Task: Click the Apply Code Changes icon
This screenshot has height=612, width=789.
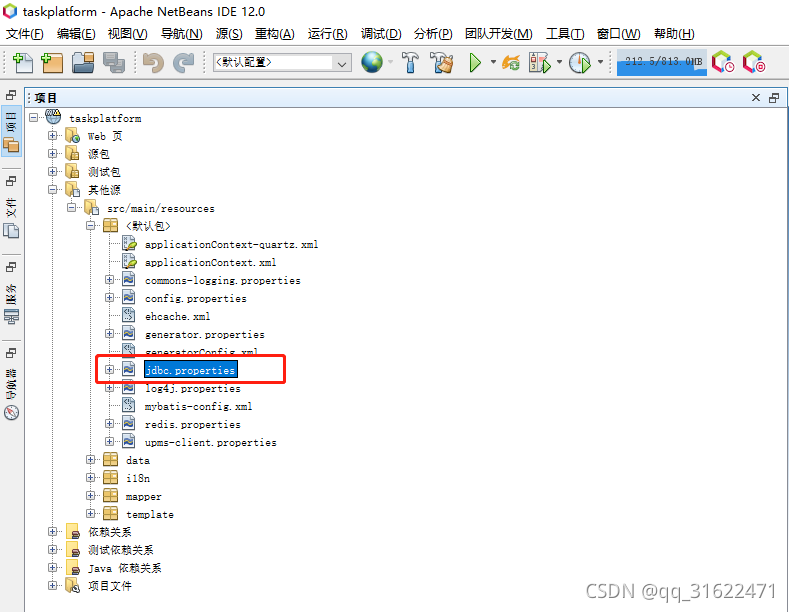Action: click(x=511, y=63)
